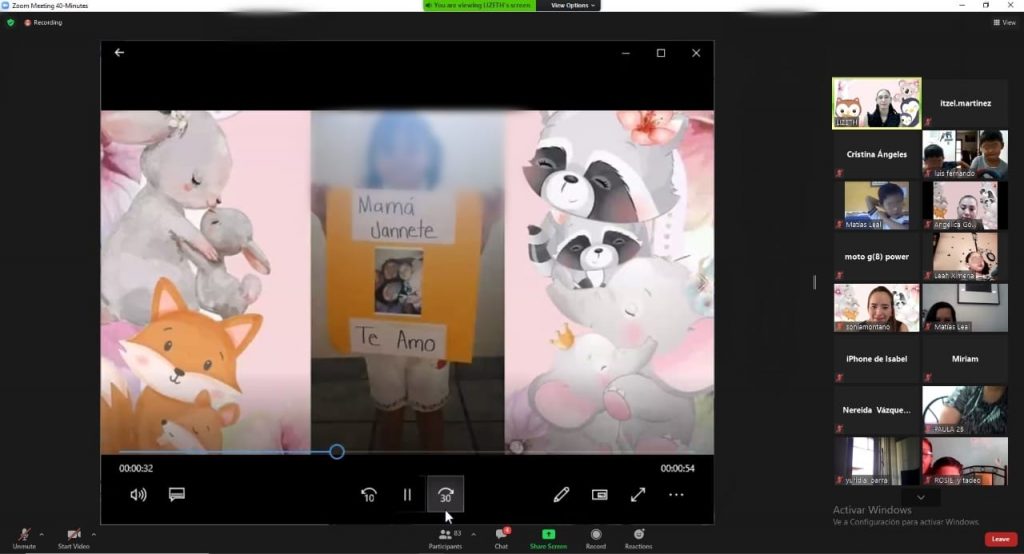Open subtitles and captions menu
Screen dimensions: 1024x554
(176, 495)
